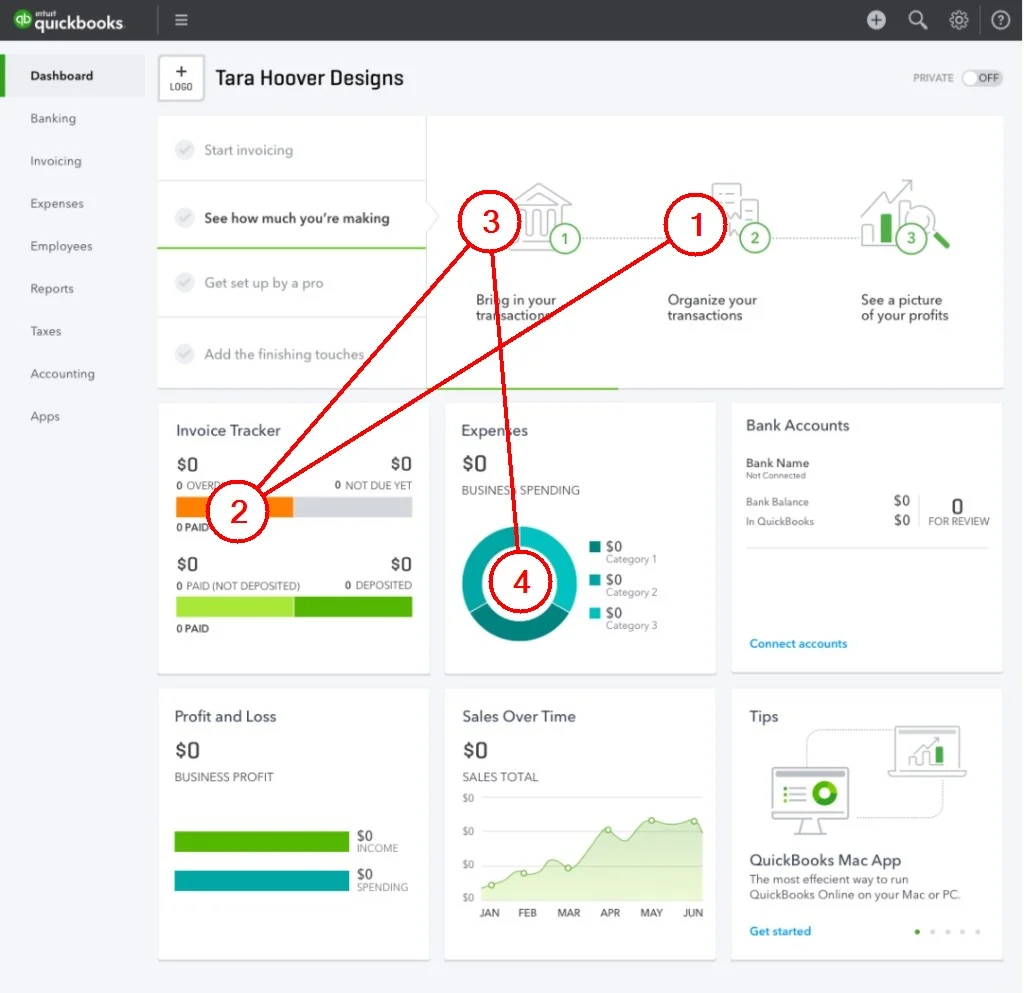
Task: Open the Help question mark
Action: coord(1000,20)
